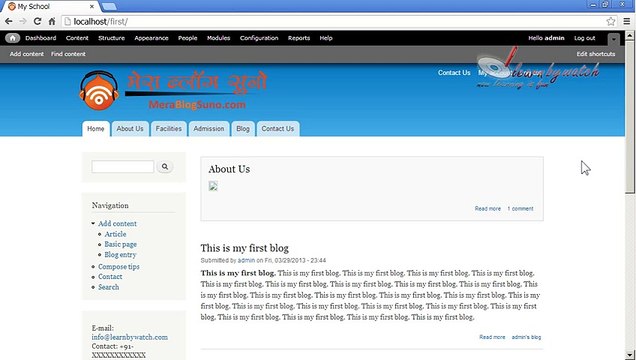Click Read more under first blog

(x=492, y=337)
